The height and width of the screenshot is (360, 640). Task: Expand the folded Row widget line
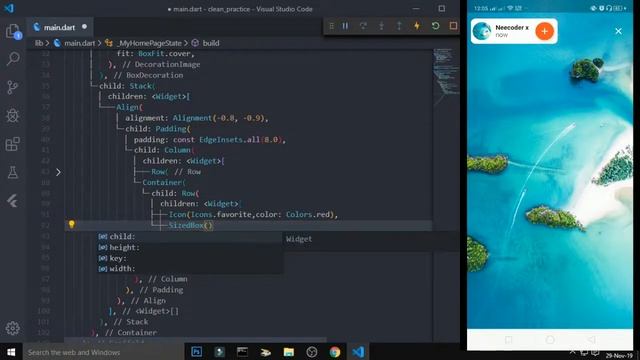[x=58, y=172]
